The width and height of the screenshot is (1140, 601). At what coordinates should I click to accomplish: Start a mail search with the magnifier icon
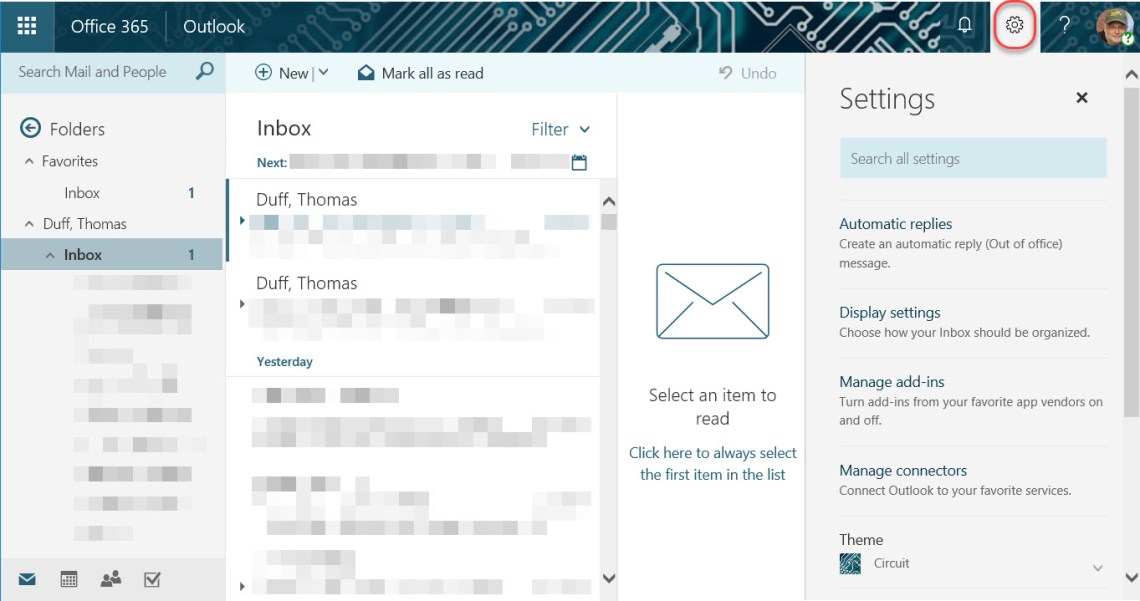(x=204, y=71)
